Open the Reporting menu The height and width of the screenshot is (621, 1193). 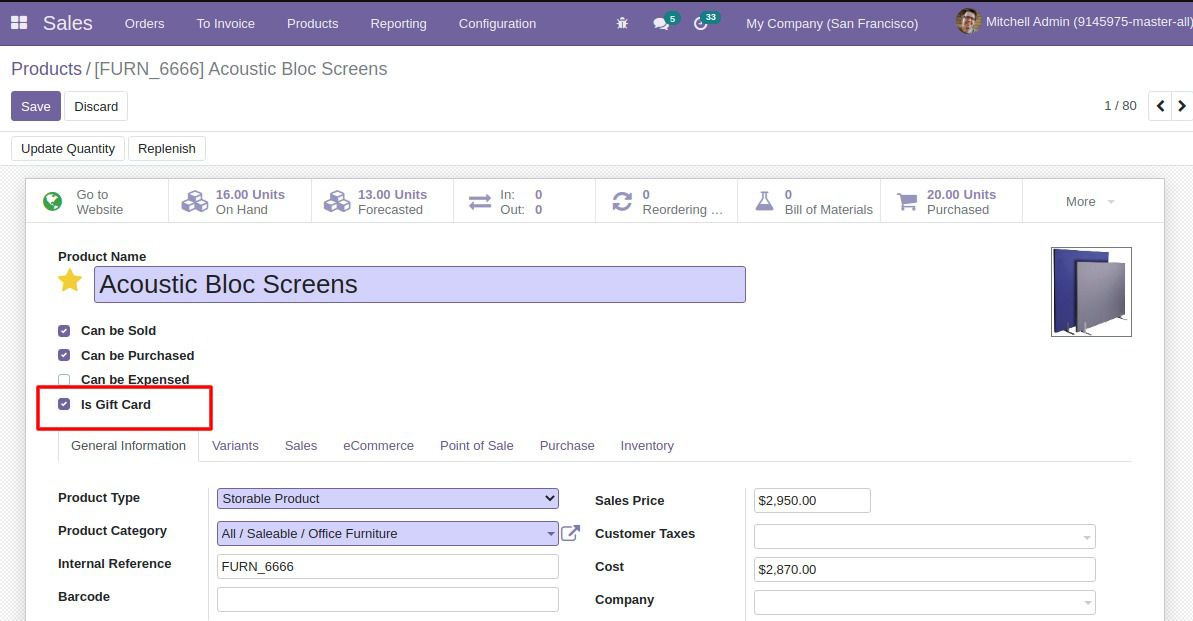click(x=398, y=23)
